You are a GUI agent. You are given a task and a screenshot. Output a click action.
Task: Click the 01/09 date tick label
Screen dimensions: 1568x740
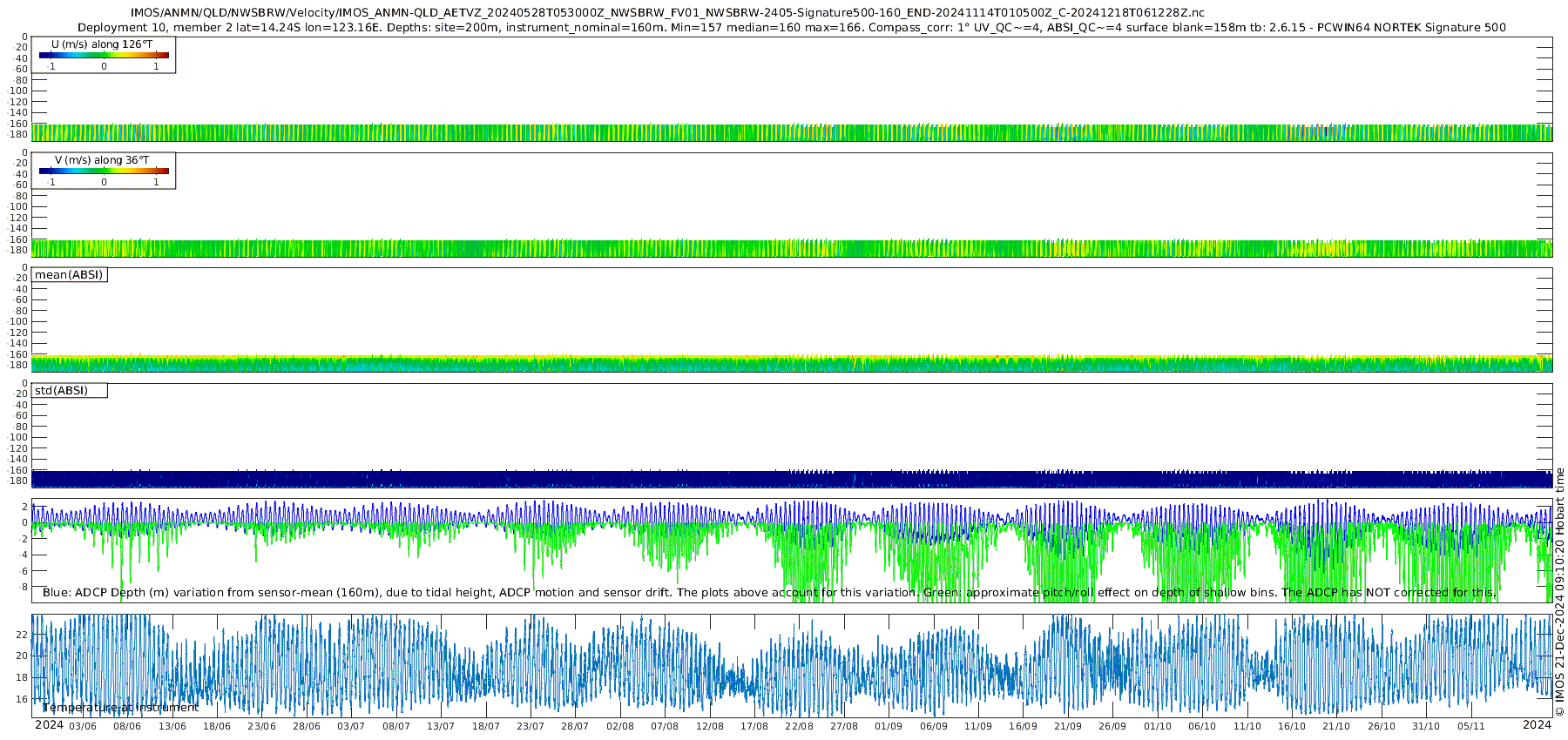(889, 727)
